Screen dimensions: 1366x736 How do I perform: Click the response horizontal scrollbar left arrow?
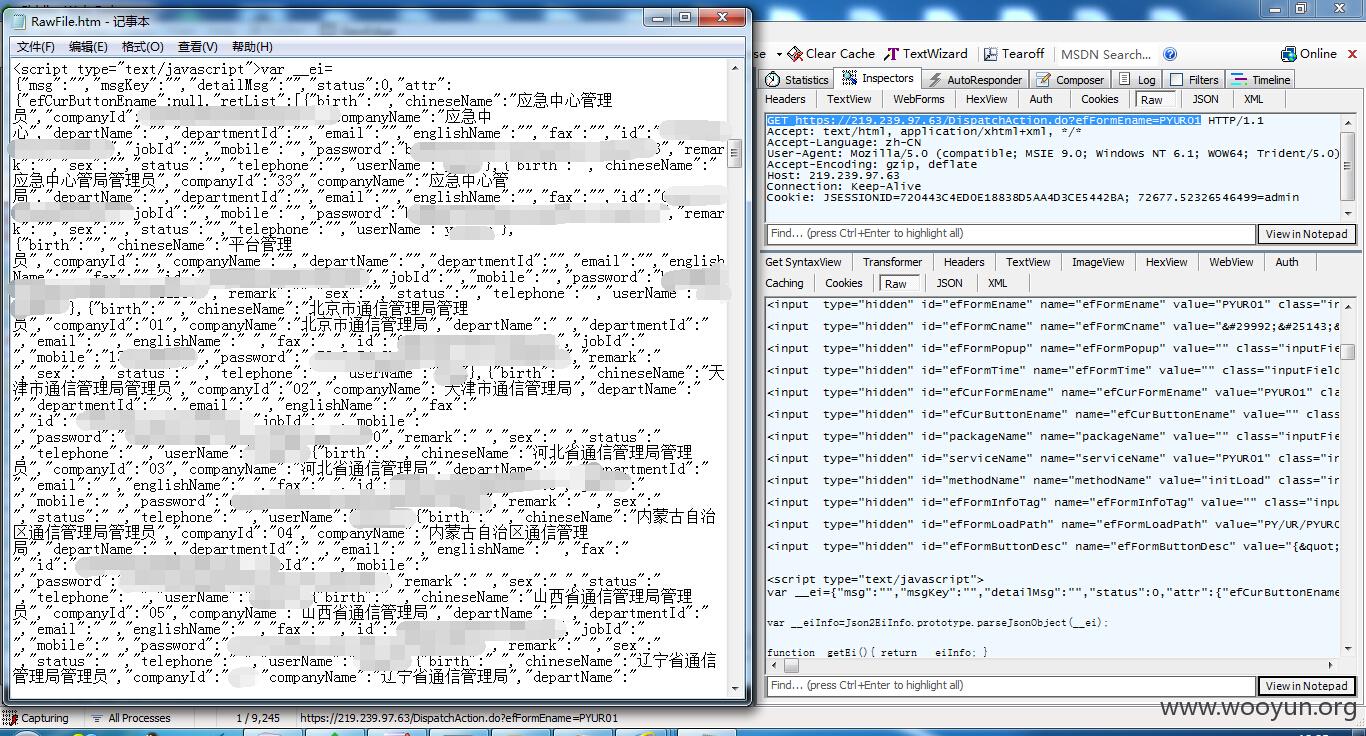774,664
